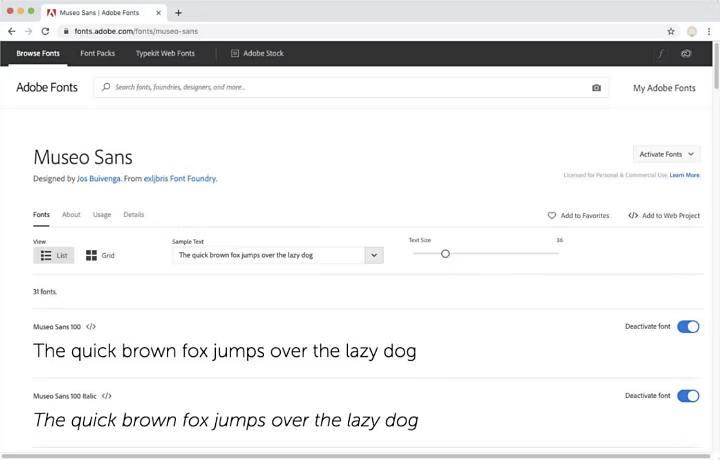Screen dimensions: 720x460
Task: Select the About tab
Action: [71, 214]
